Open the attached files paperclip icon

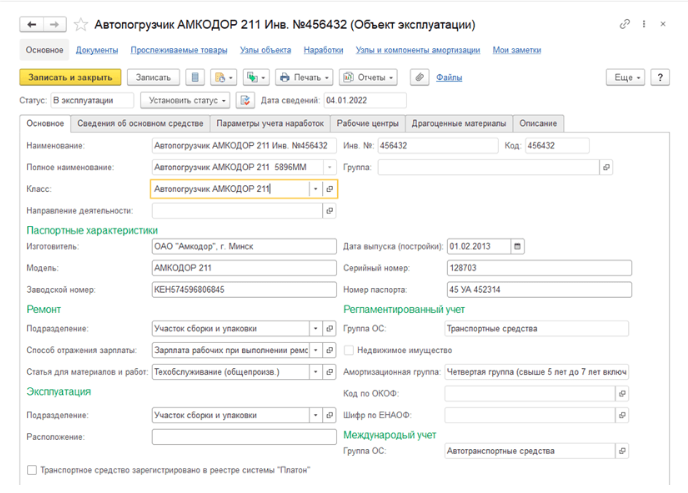click(419, 78)
